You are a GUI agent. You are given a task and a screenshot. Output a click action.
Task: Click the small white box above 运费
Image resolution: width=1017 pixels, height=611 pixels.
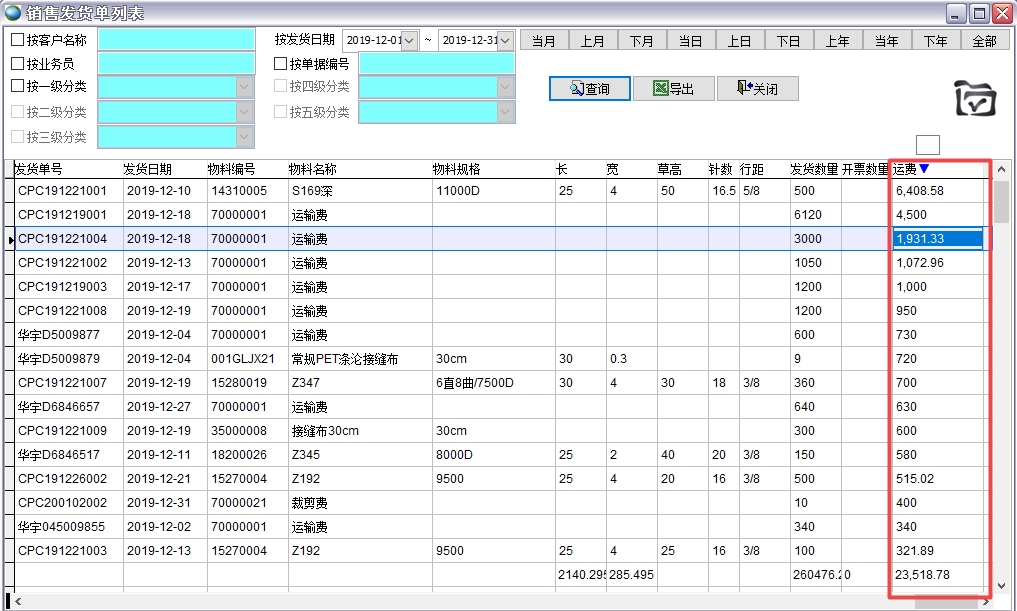coord(927,145)
